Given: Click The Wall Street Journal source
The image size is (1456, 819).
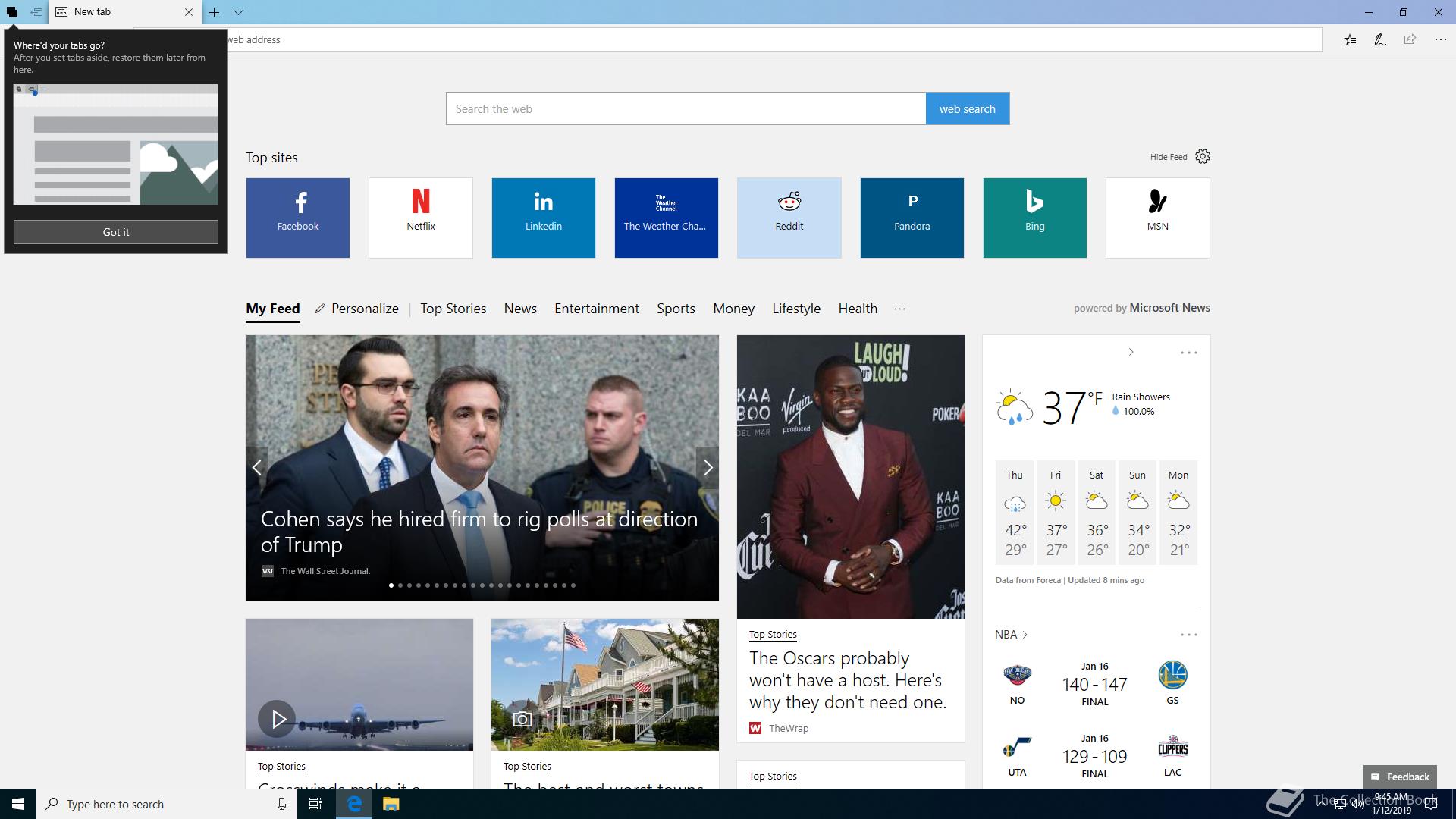Looking at the screenshot, I should tap(325, 571).
